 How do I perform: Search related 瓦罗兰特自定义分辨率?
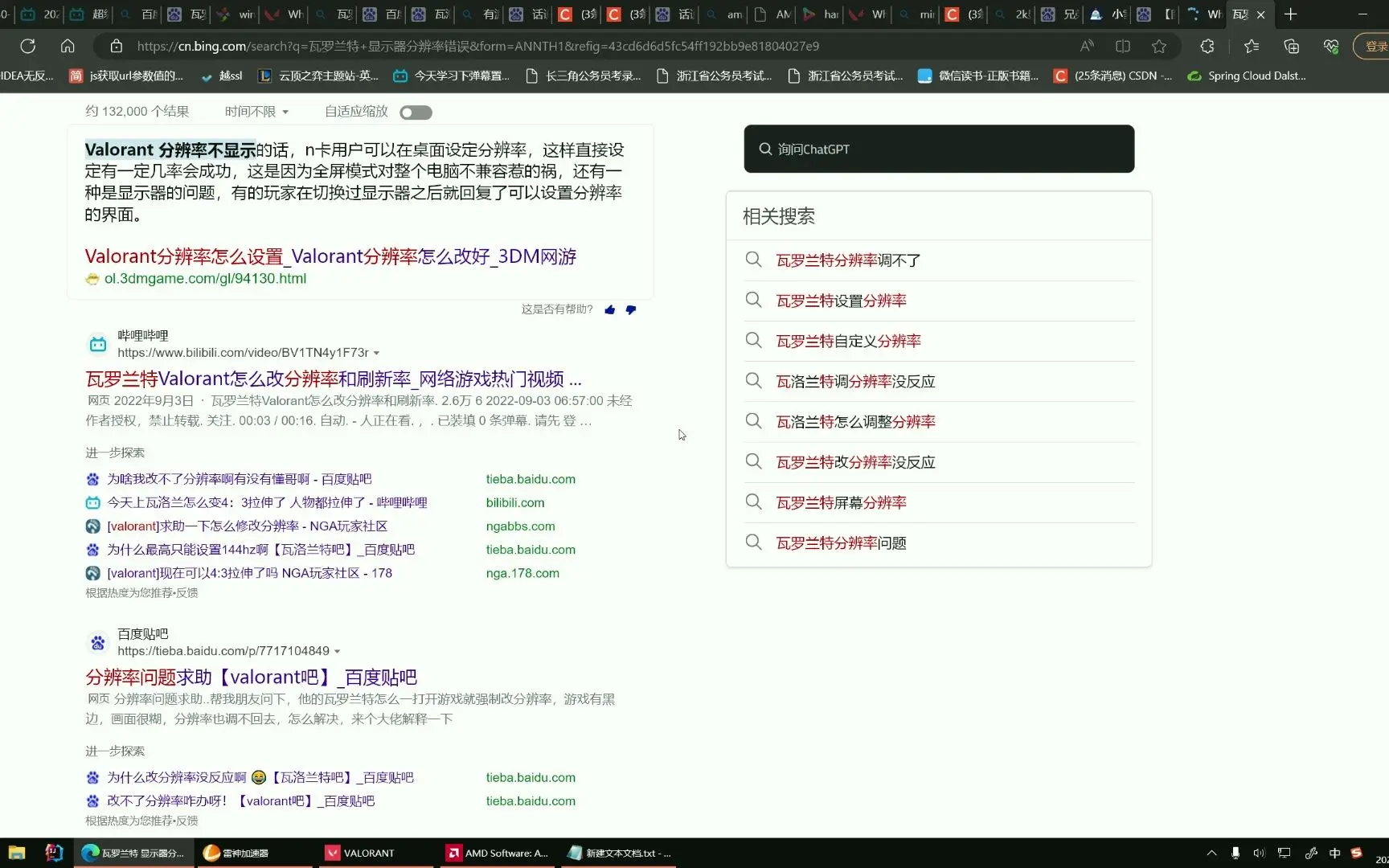[x=848, y=341]
